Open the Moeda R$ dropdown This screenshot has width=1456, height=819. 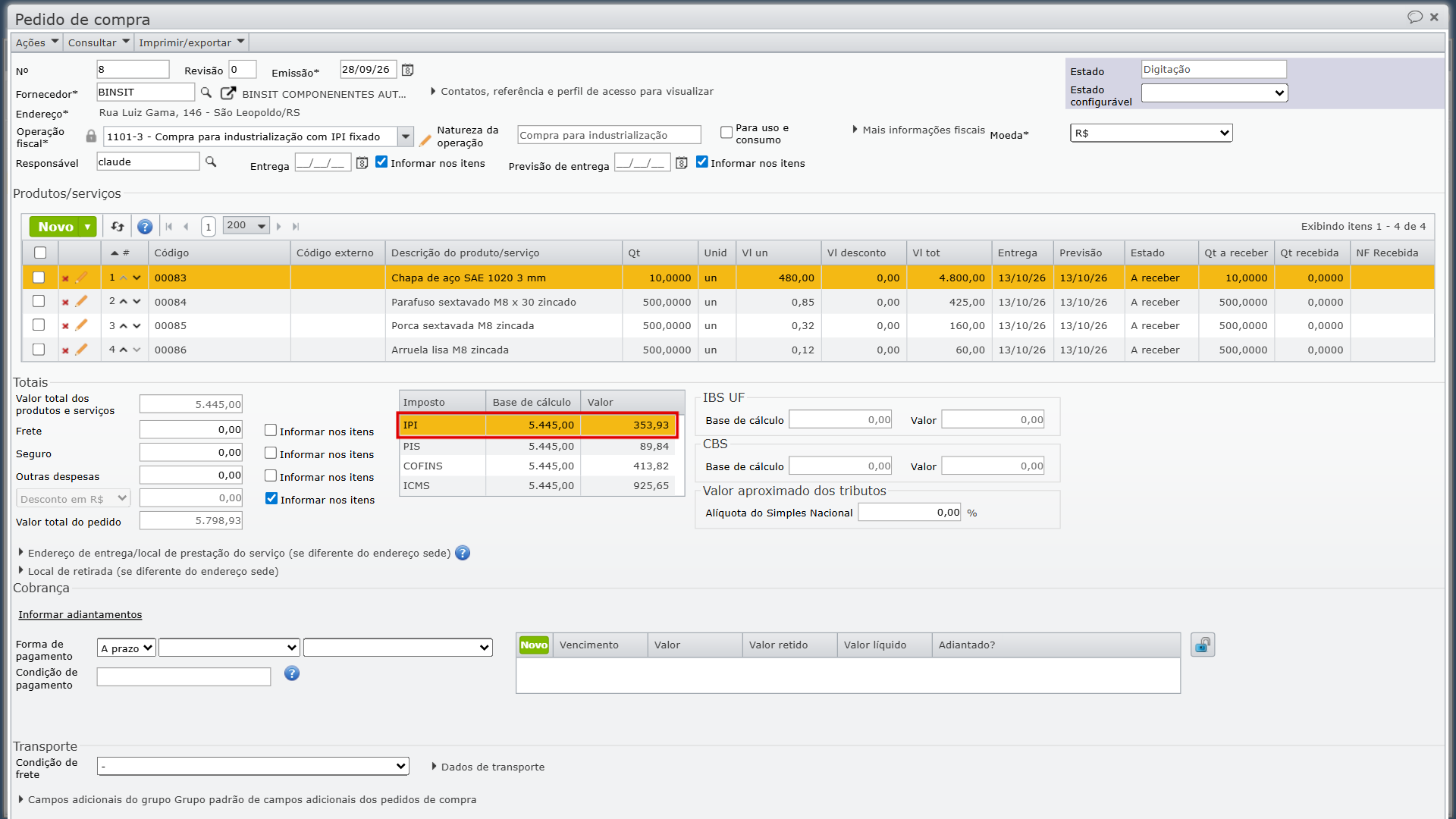[1151, 133]
